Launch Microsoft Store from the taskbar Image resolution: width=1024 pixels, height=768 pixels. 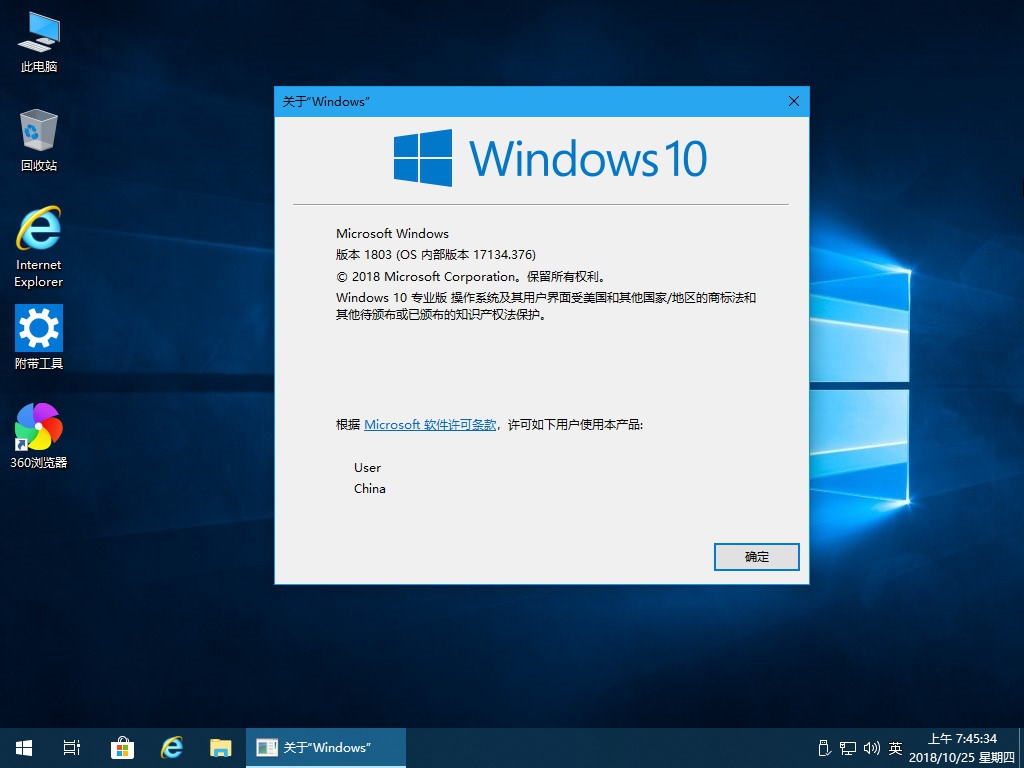[x=122, y=748]
